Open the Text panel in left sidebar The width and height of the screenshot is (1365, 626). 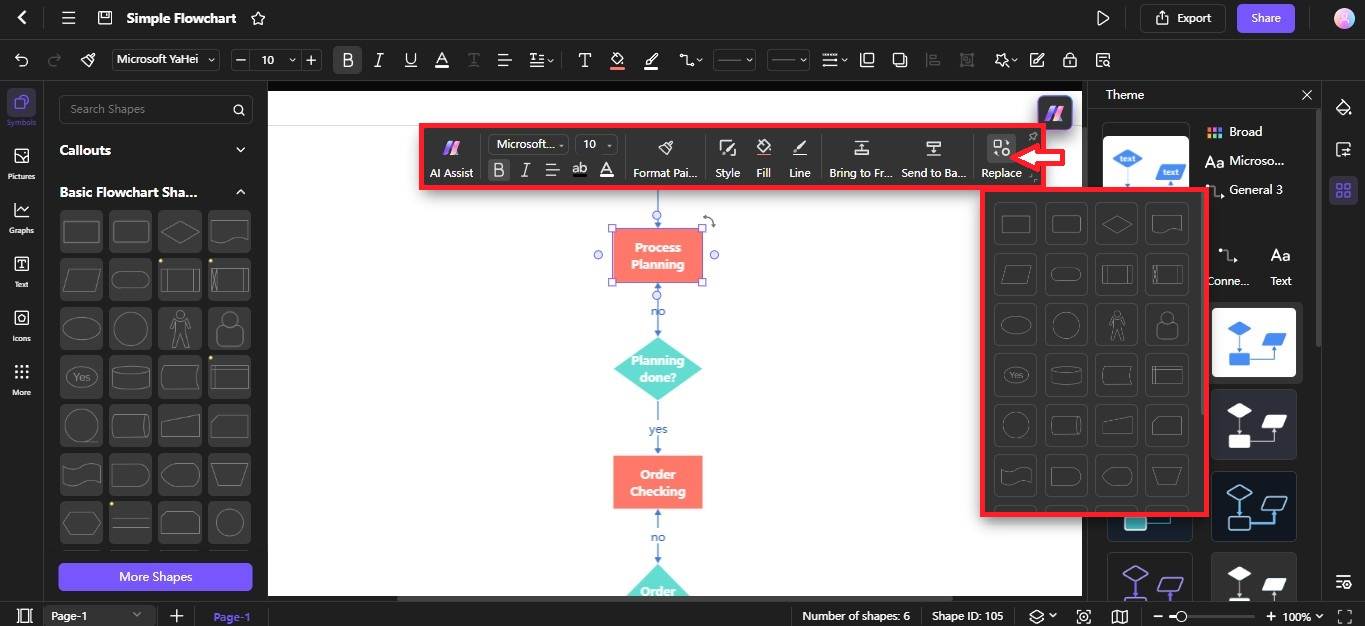[21, 270]
